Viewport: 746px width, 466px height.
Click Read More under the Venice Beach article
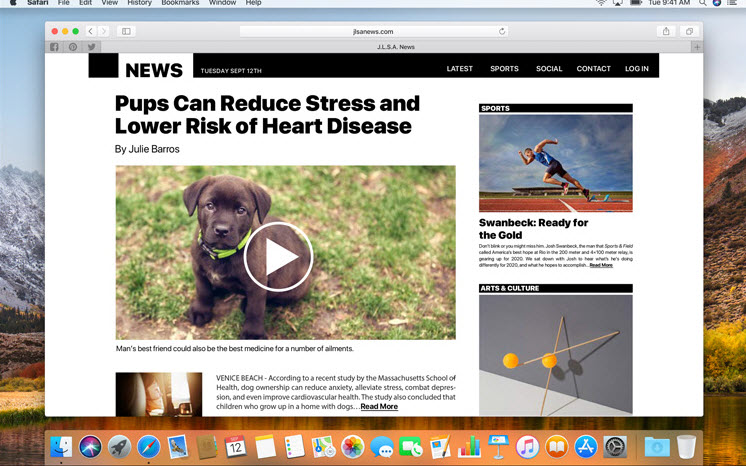(379, 407)
